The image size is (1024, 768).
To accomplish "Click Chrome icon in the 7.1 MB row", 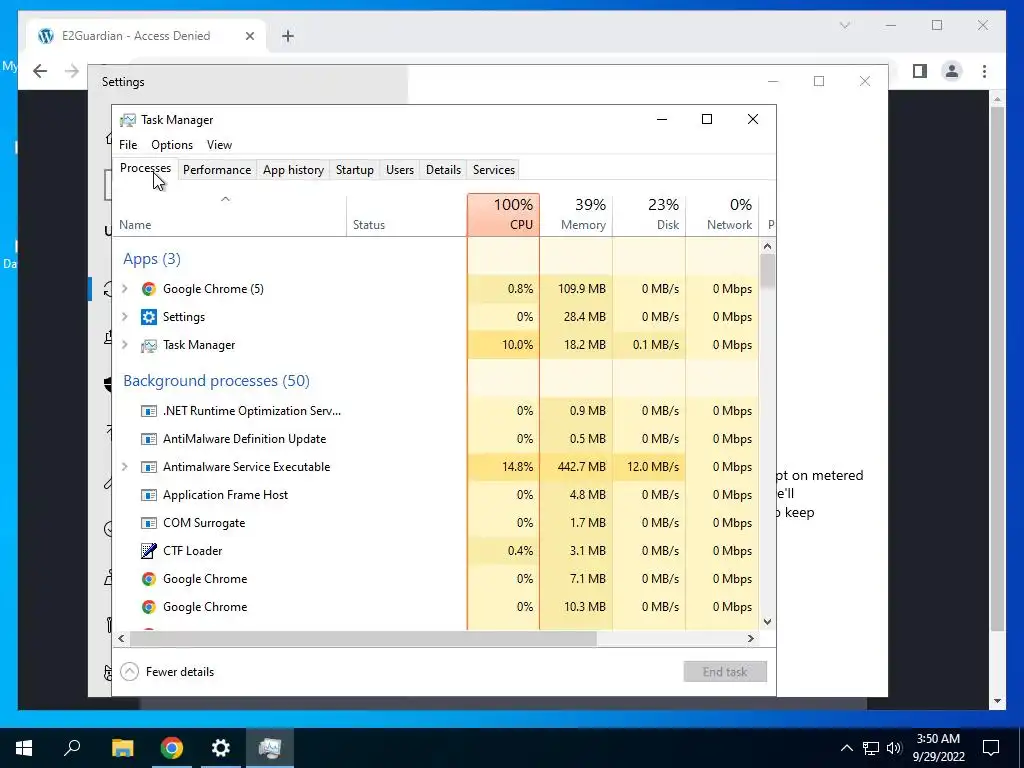I will [x=149, y=579].
